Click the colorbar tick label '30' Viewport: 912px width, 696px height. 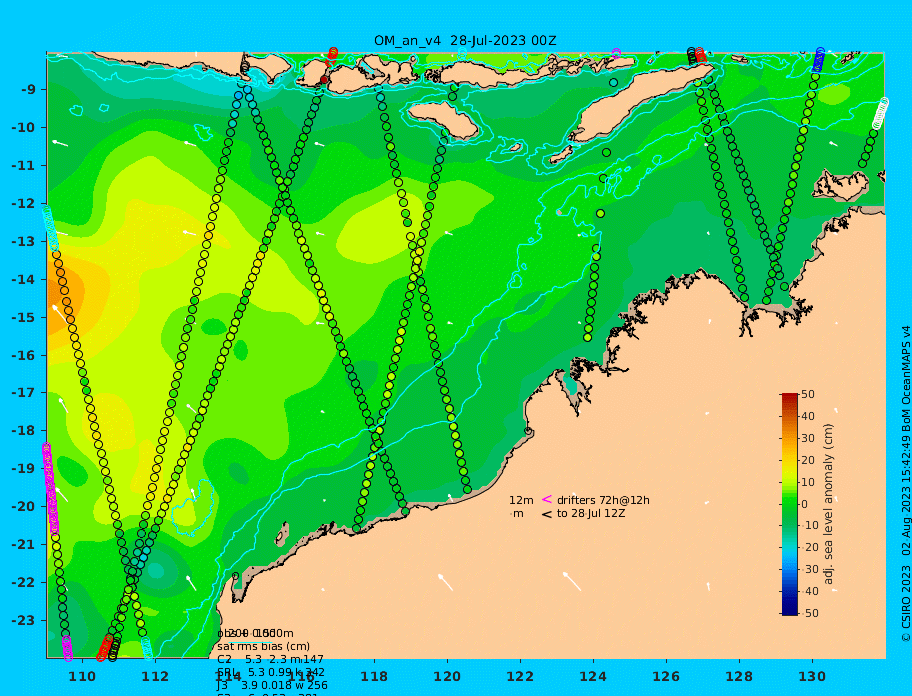click(808, 438)
